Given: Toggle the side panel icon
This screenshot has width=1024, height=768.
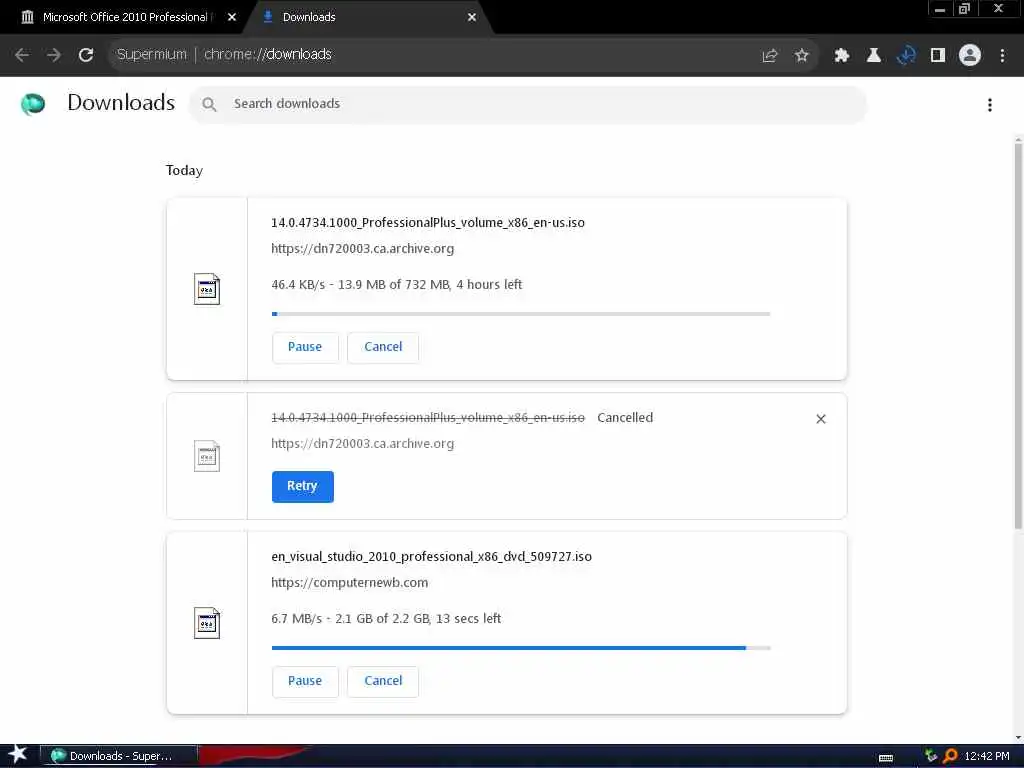Looking at the screenshot, I should 938,56.
